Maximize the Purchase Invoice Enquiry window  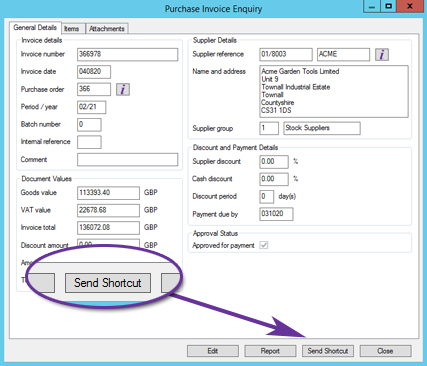click(389, 6)
